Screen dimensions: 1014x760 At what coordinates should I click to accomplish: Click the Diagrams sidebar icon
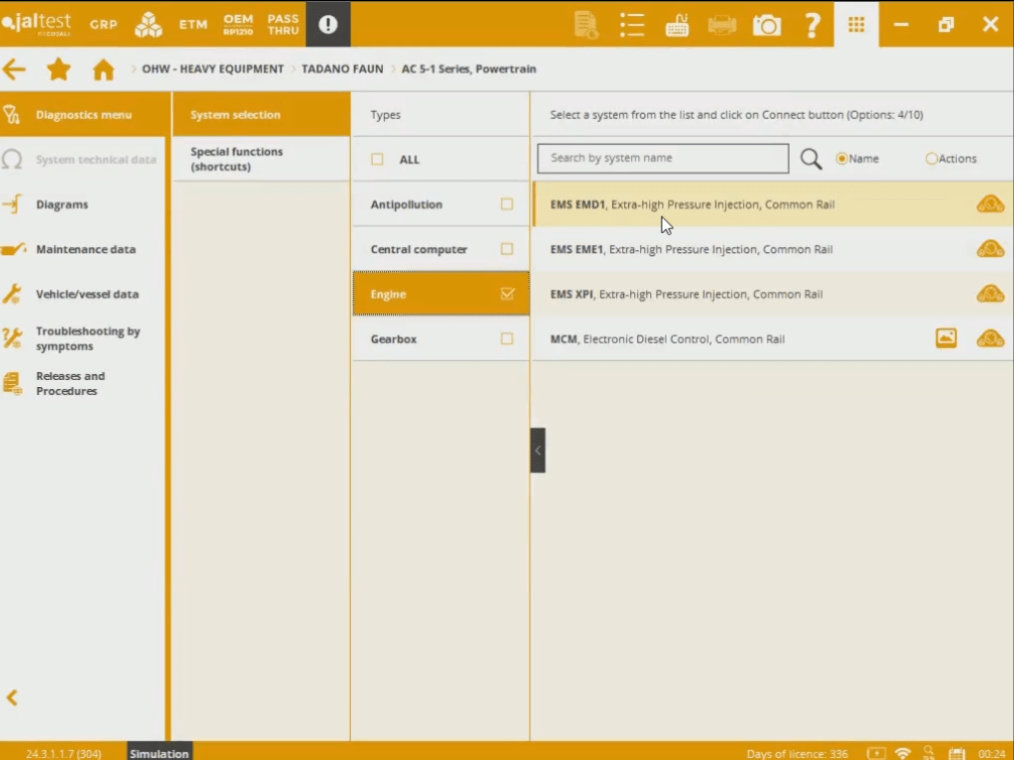[12, 204]
